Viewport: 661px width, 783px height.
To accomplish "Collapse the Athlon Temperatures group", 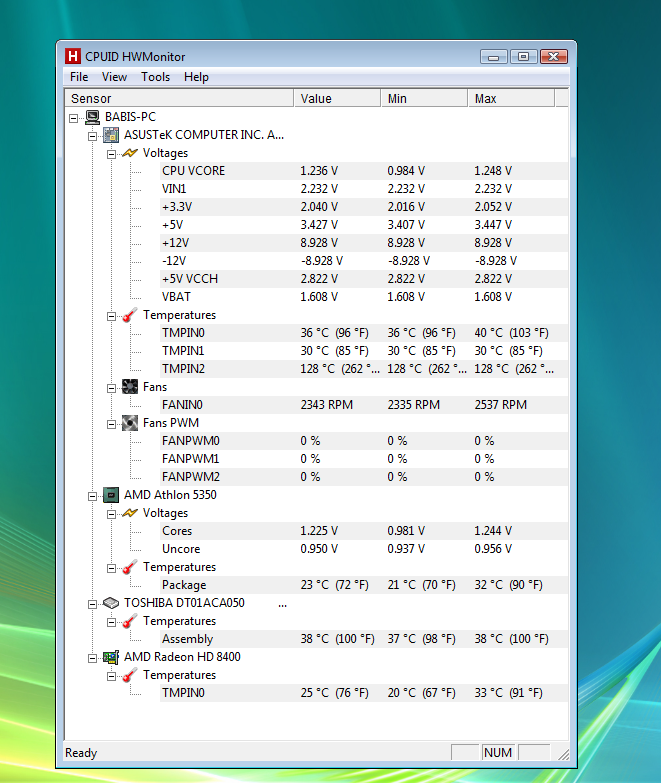I will pyautogui.click(x=111, y=569).
